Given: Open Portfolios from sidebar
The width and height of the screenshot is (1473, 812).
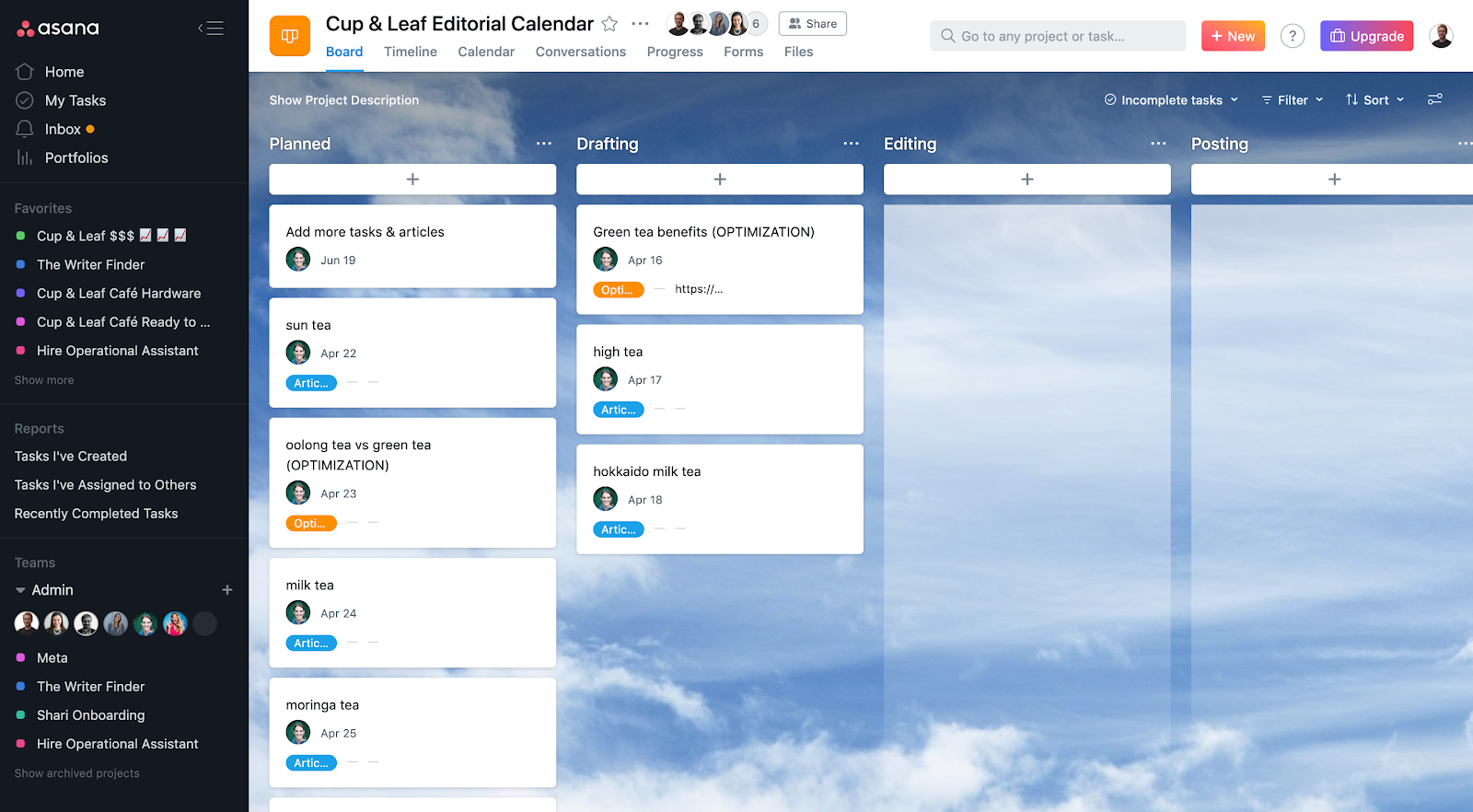Looking at the screenshot, I should (x=75, y=157).
